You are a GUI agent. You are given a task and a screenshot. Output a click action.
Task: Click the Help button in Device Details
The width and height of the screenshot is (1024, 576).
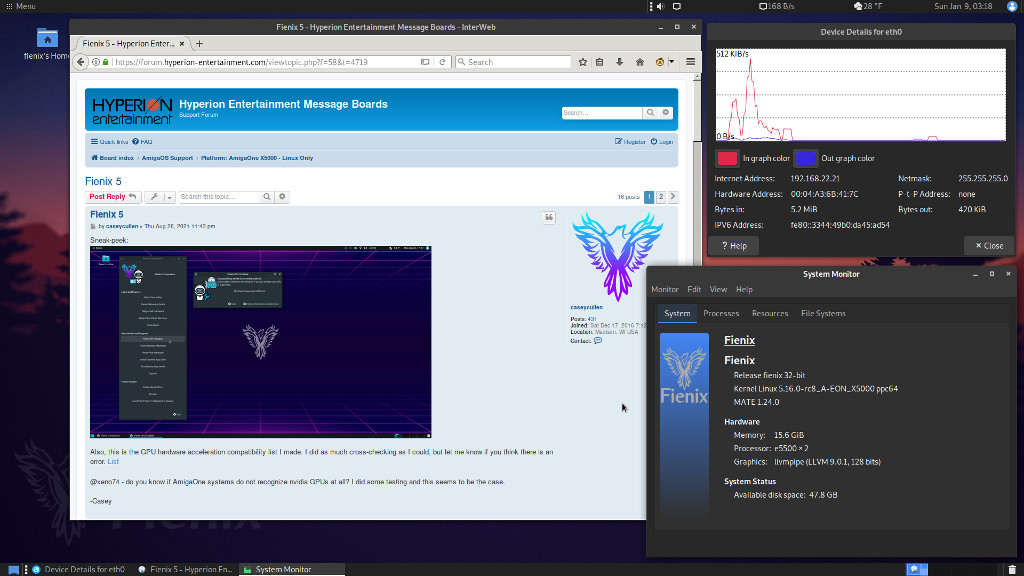pyautogui.click(x=734, y=246)
